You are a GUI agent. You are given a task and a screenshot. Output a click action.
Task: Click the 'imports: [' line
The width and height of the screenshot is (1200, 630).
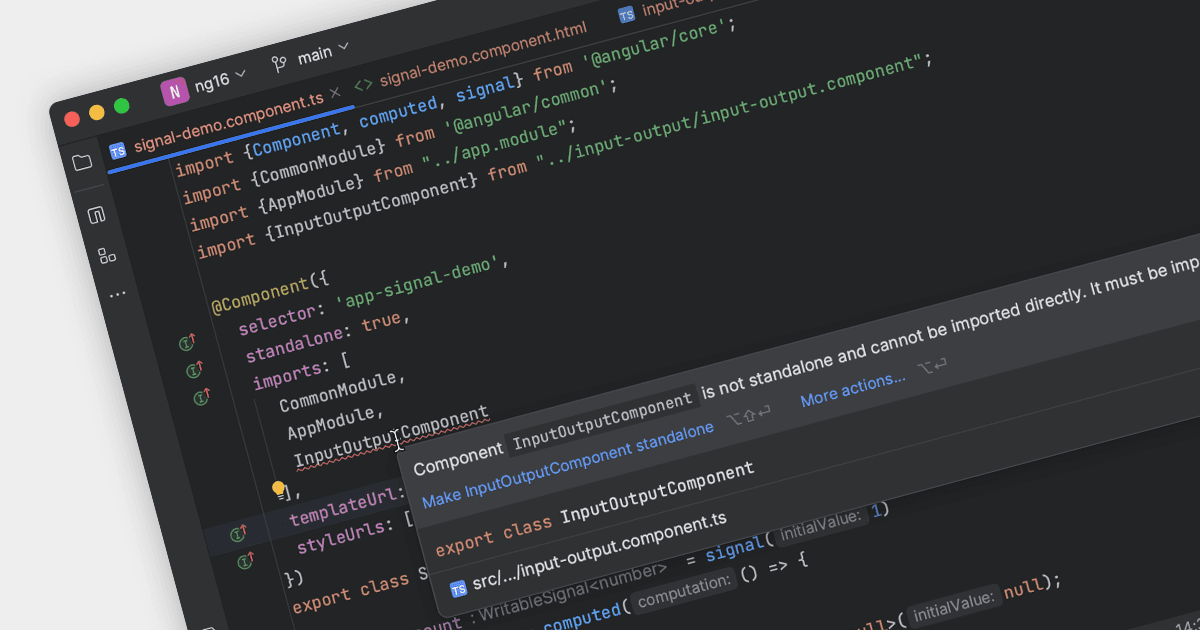pos(304,371)
